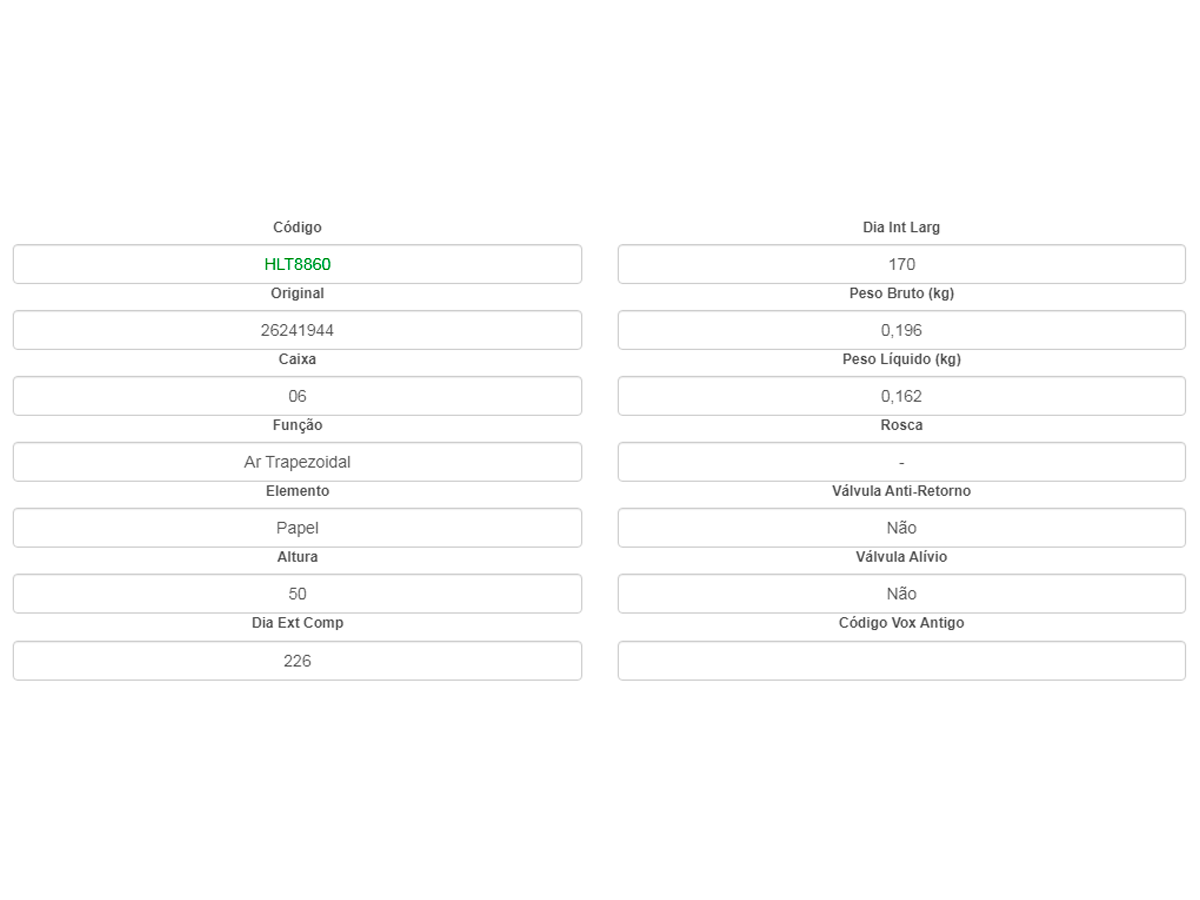The height and width of the screenshot is (900, 1200).
Task: Click the Código Vox Antigo label
Action: point(901,623)
